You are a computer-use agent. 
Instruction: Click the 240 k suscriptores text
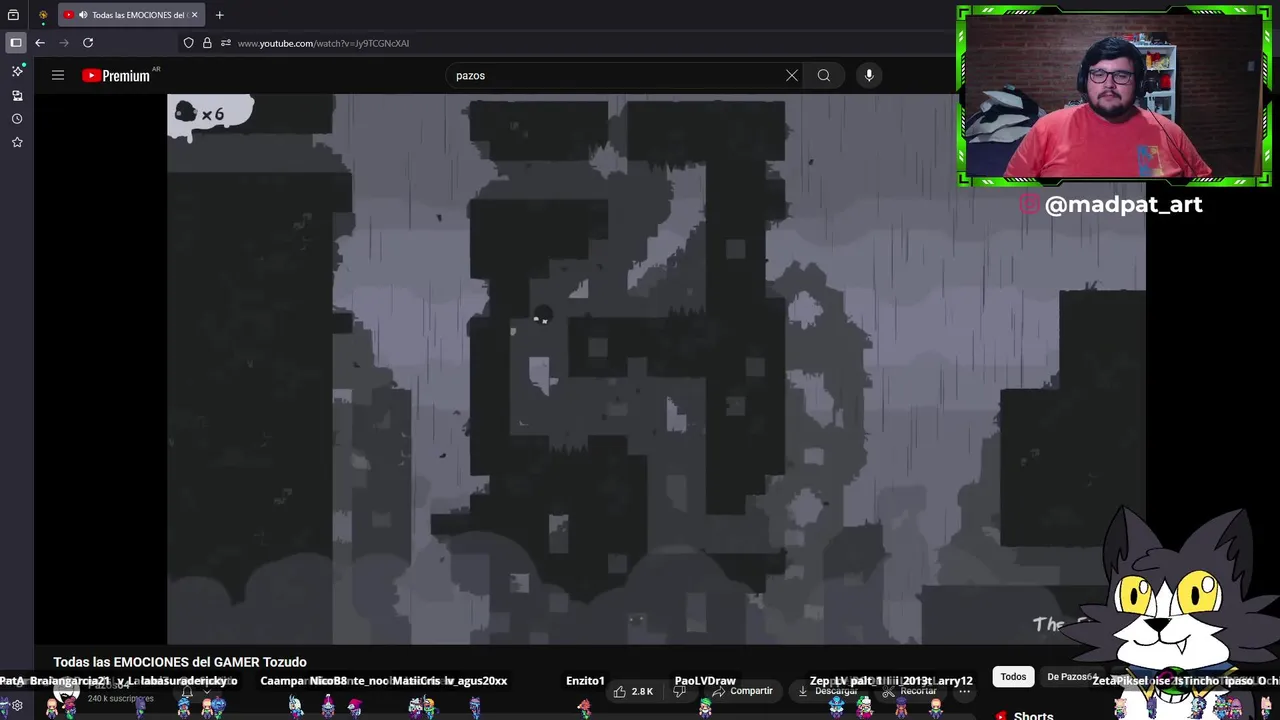pyautogui.click(x=121, y=698)
